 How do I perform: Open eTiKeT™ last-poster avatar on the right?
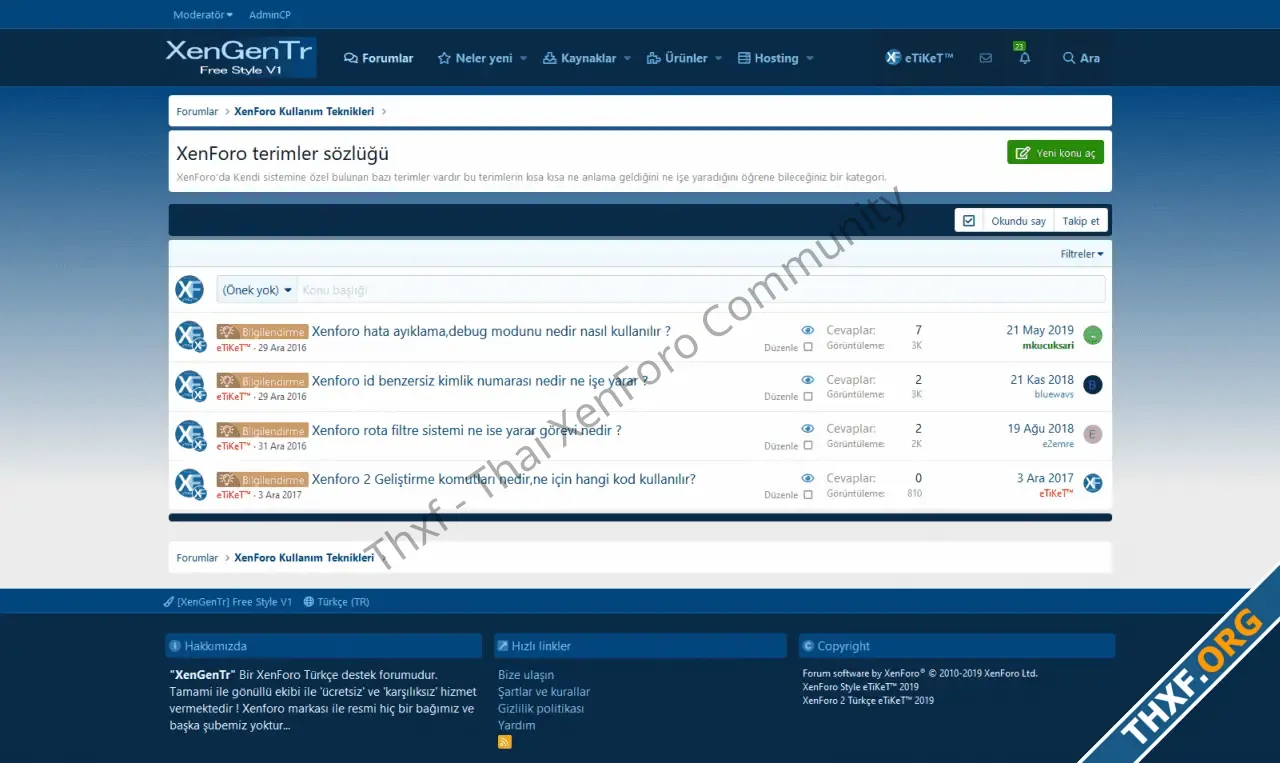coord(1093,483)
